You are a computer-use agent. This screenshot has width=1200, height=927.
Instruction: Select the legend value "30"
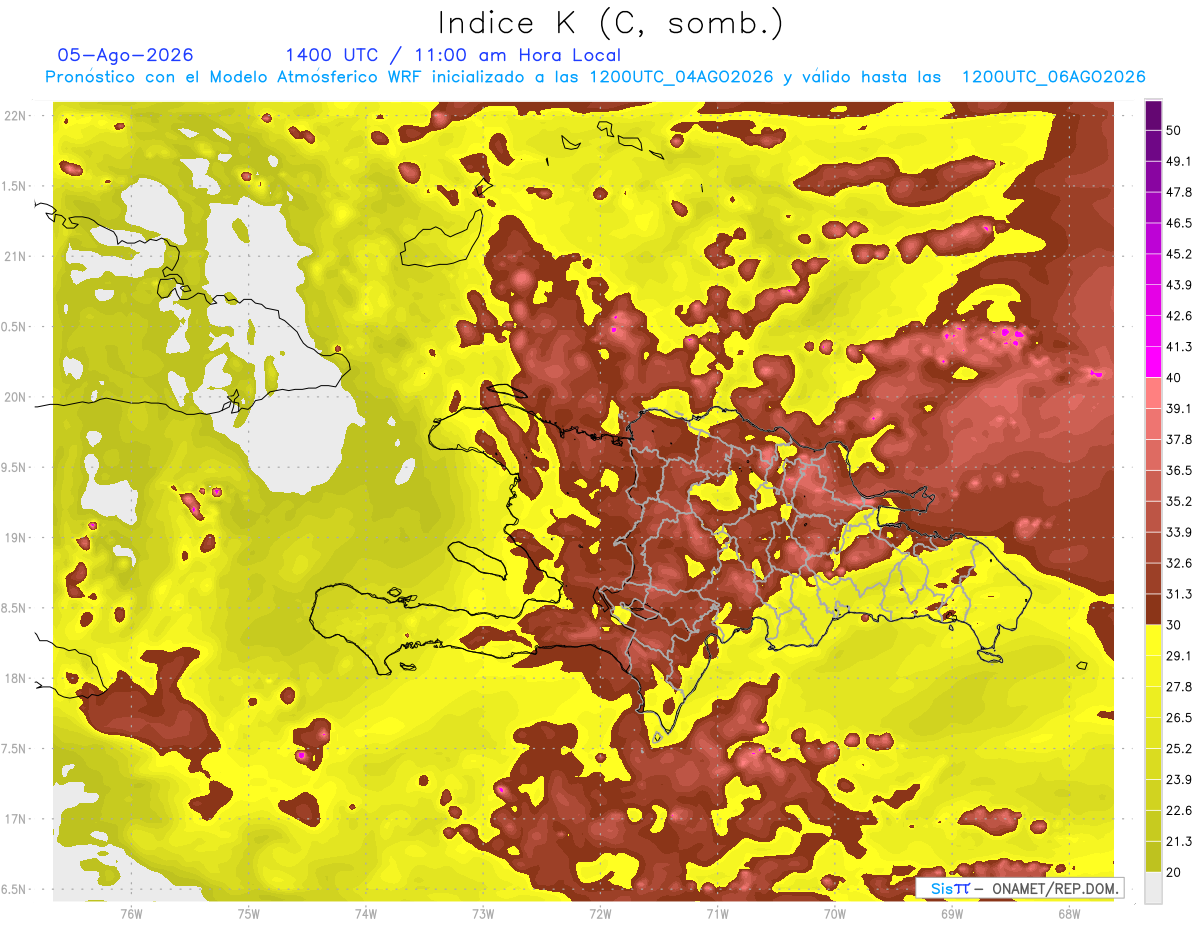[1175, 625]
